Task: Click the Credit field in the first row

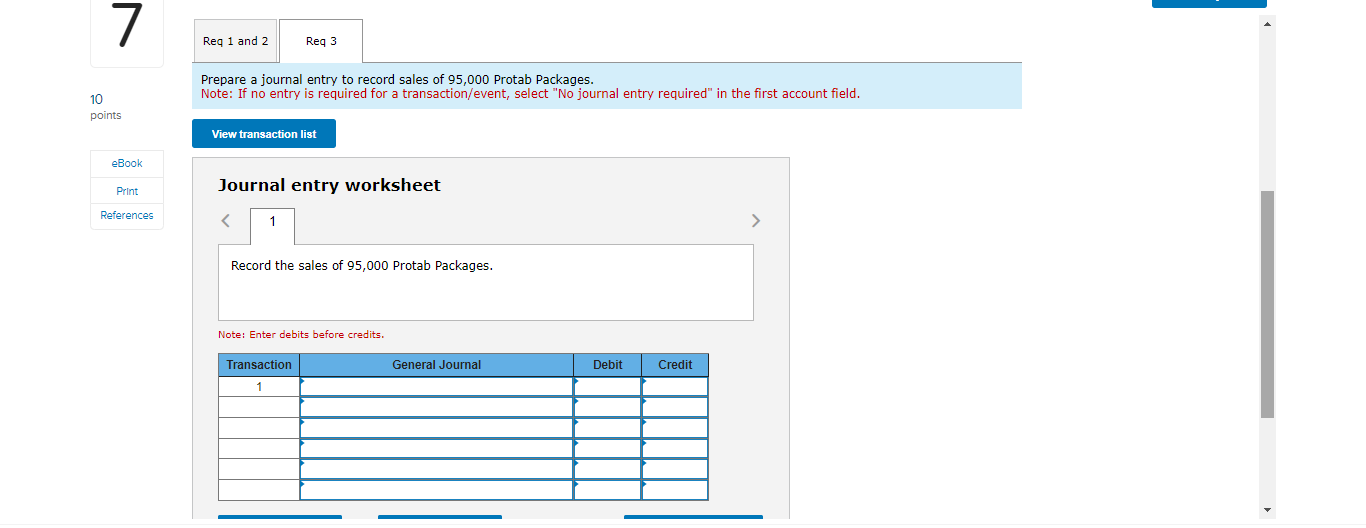Action: coord(675,386)
